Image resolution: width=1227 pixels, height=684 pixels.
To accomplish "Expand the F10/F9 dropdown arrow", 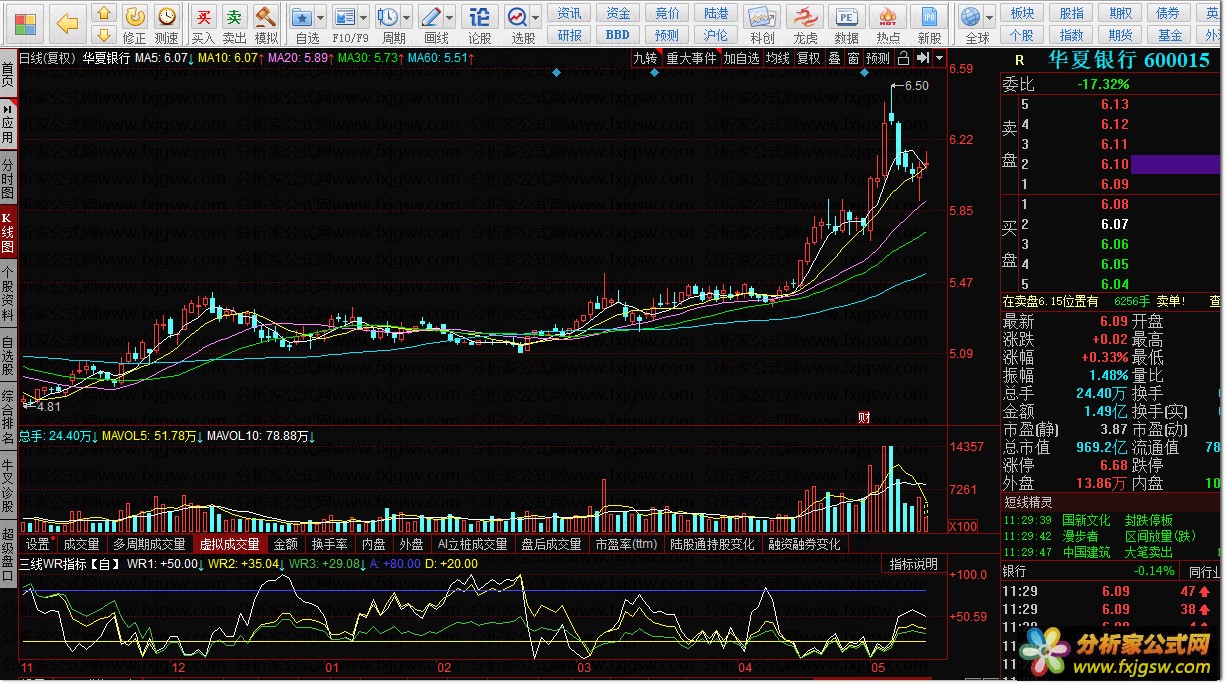I will click(363, 17).
